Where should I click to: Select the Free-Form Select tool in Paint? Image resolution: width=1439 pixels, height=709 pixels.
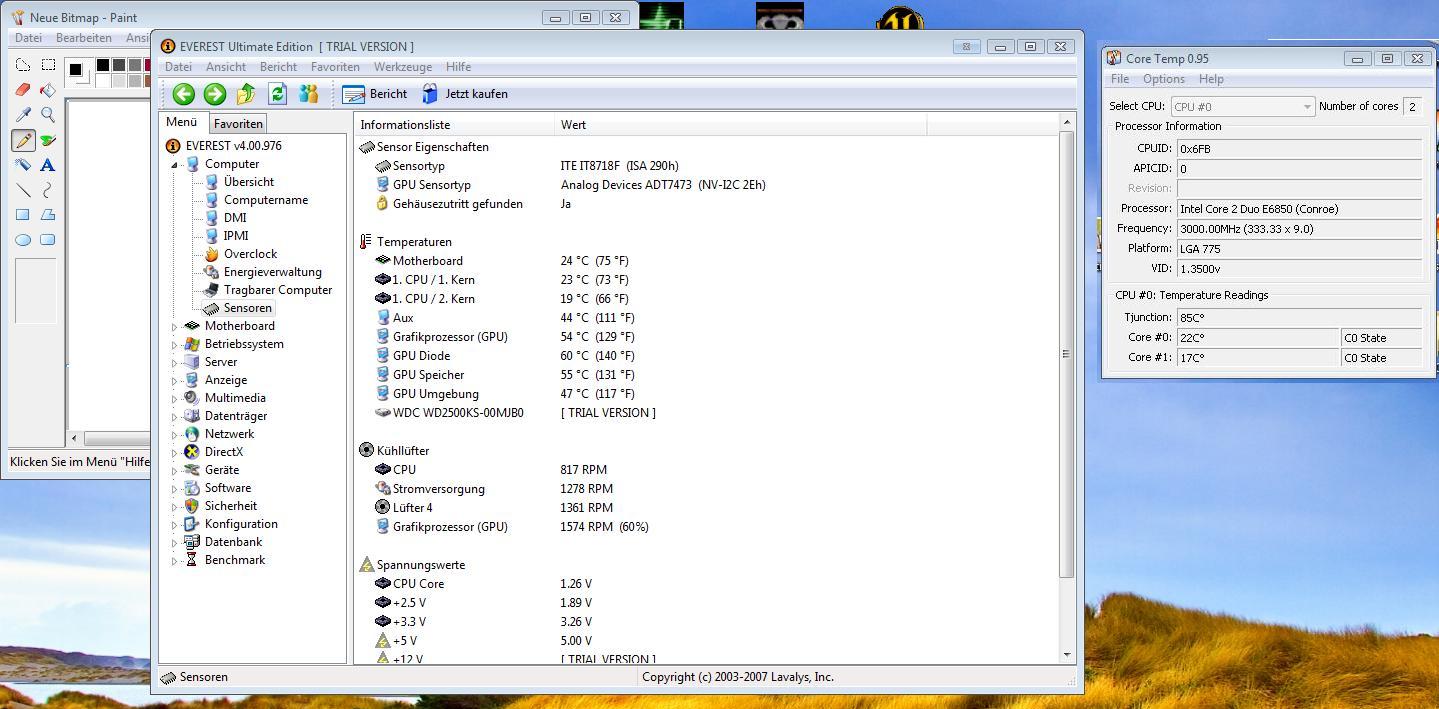point(23,65)
